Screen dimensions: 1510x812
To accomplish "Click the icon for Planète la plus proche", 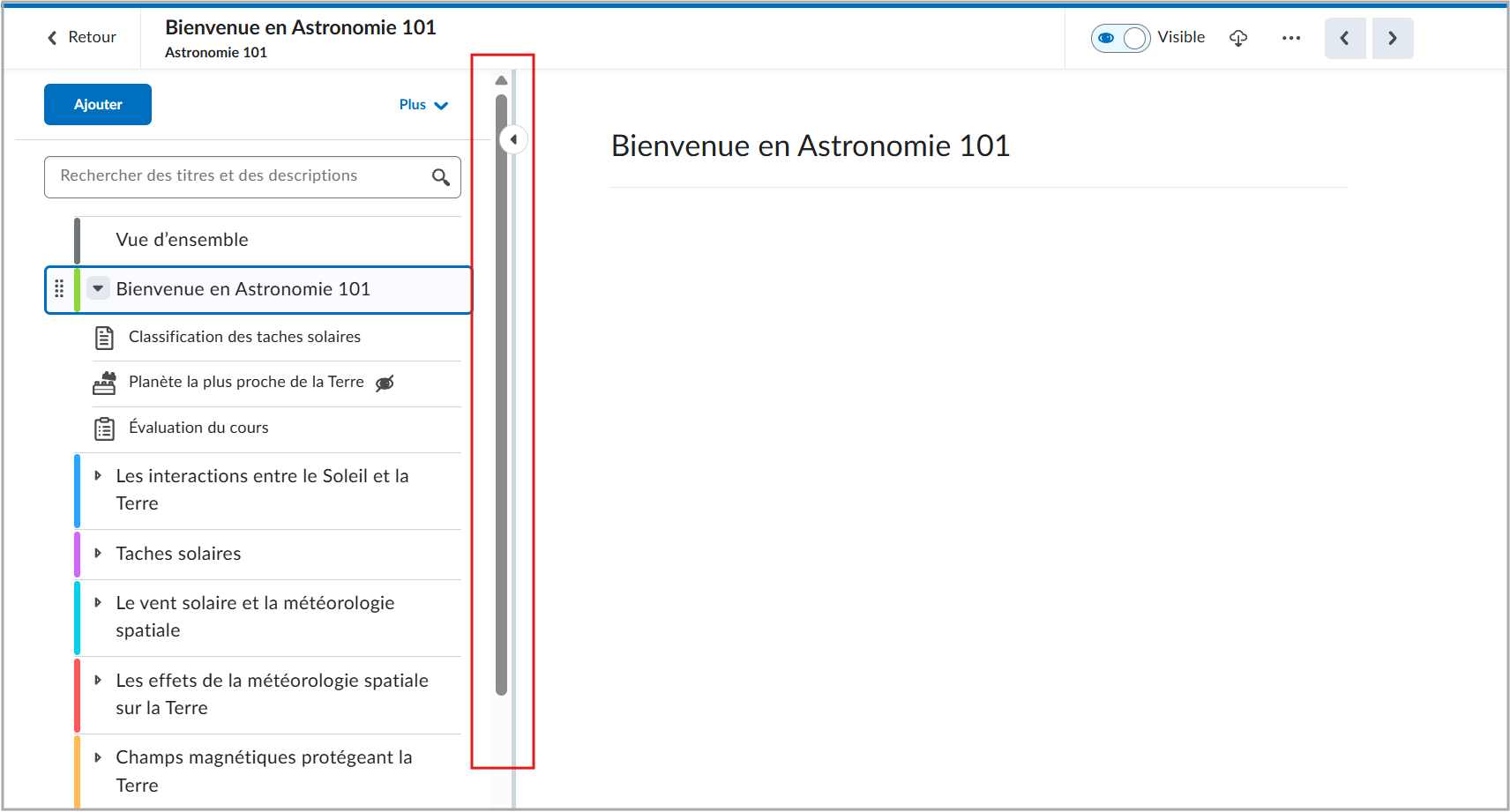I will coord(104,383).
